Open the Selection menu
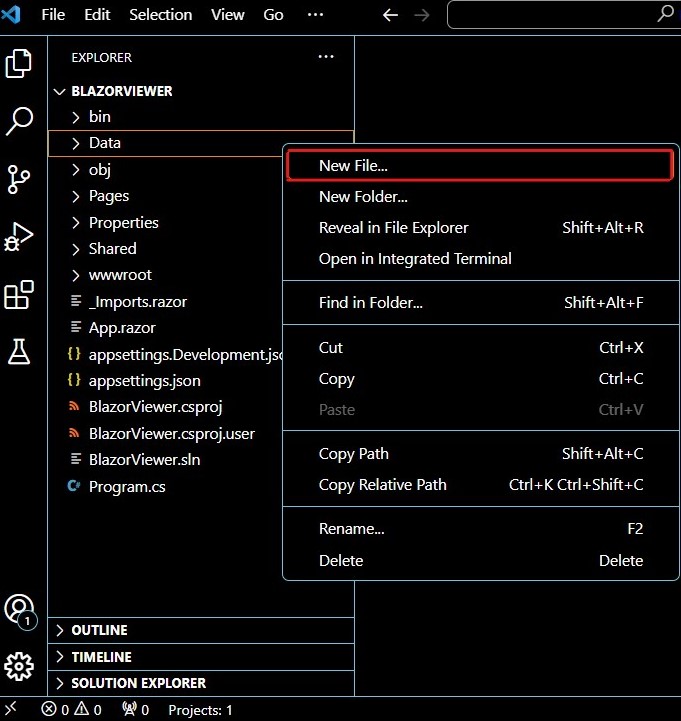The height and width of the screenshot is (721, 681). pos(160,15)
